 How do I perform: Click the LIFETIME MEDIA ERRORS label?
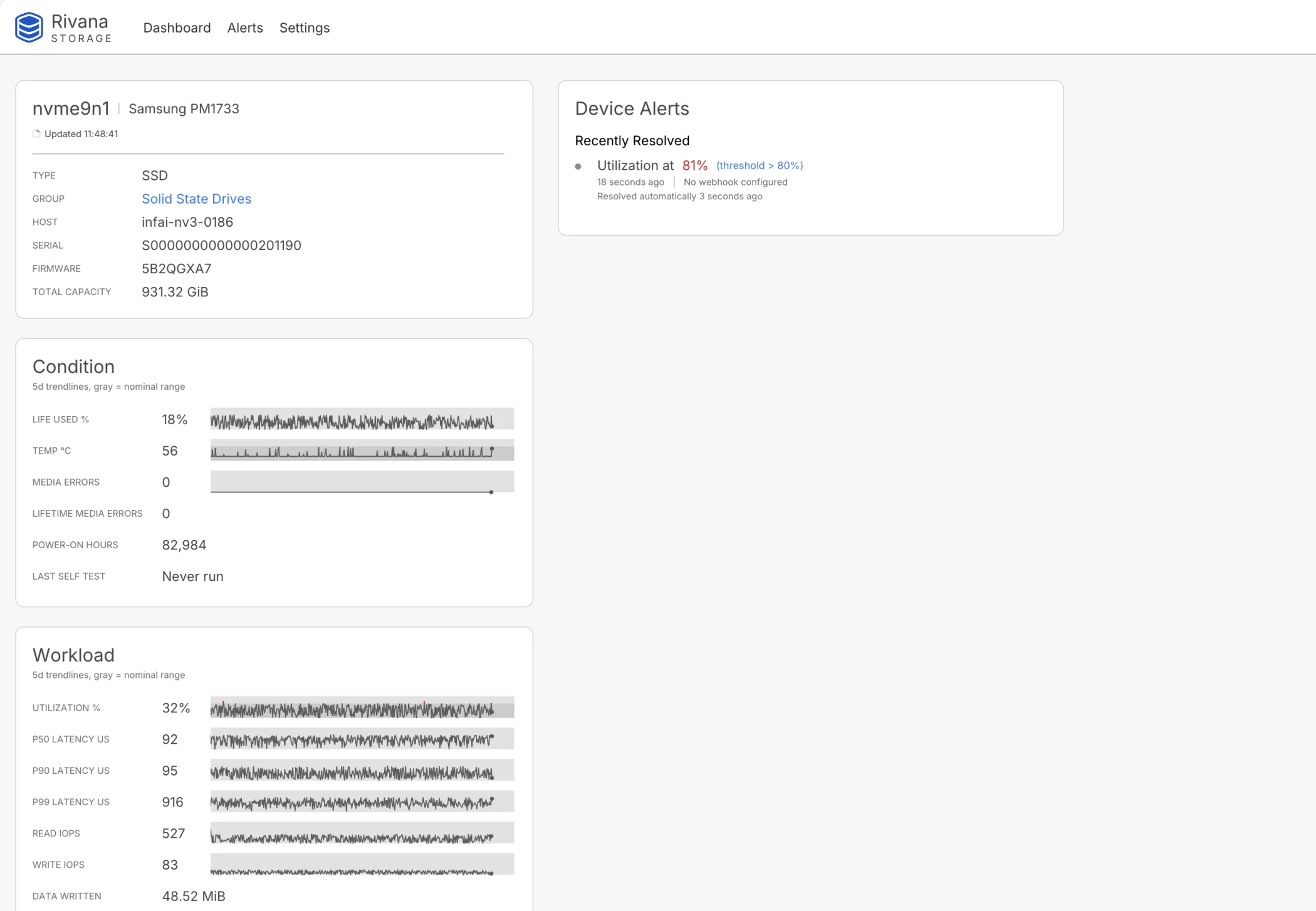click(88, 514)
